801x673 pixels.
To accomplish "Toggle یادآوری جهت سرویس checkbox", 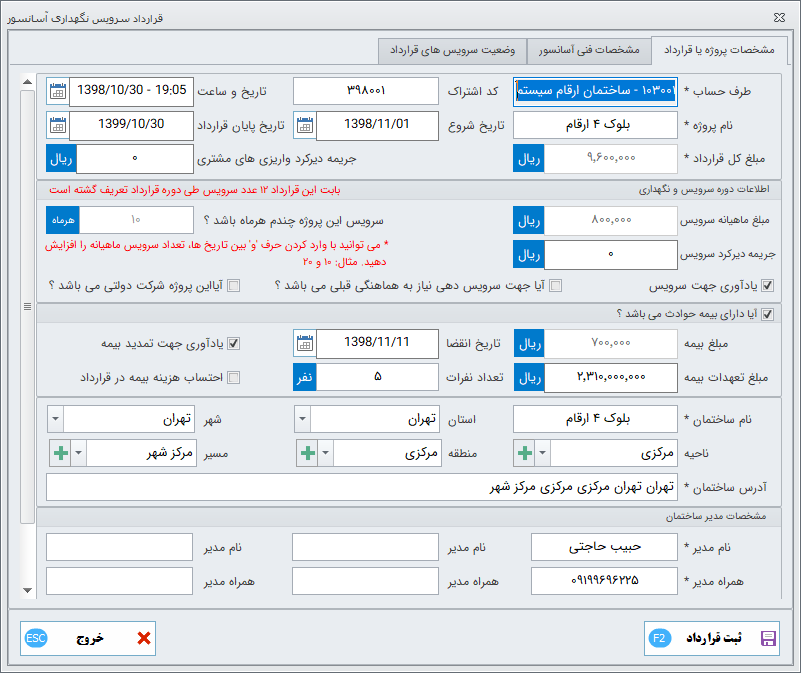I will click(767, 286).
